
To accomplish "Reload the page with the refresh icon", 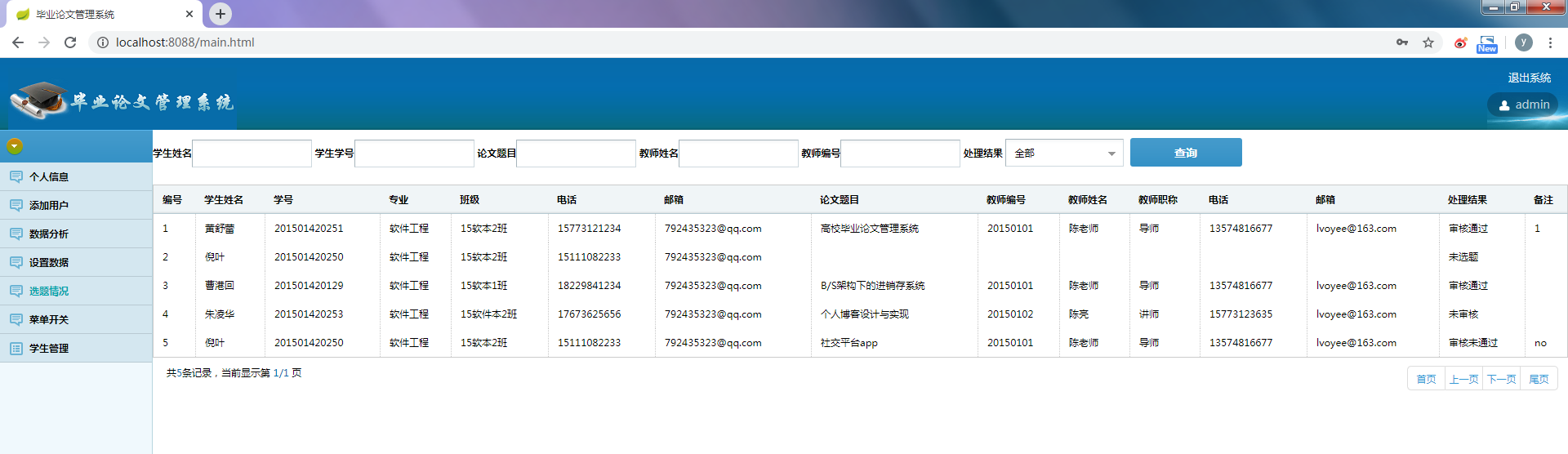I will tap(70, 42).
